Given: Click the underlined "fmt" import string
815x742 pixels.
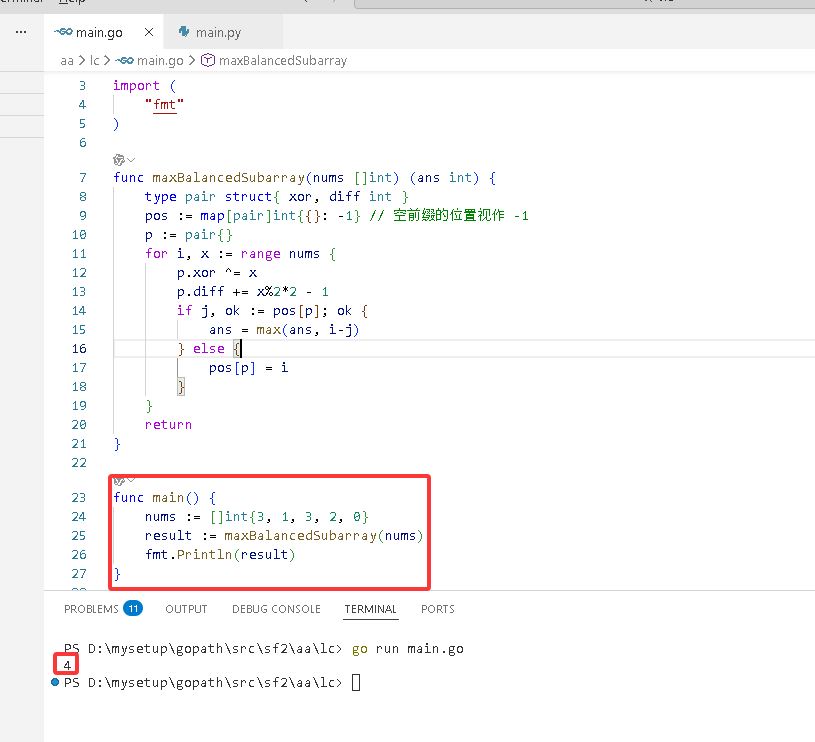Looking at the screenshot, I should [x=164, y=105].
